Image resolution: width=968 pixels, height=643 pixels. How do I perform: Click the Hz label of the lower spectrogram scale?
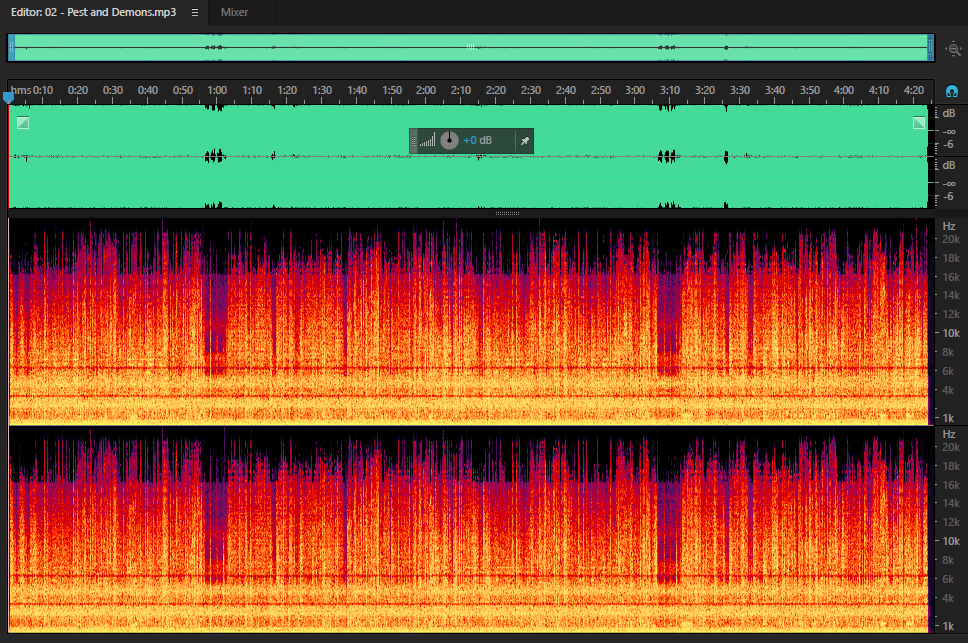pyautogui.click(x=949, y=434)
